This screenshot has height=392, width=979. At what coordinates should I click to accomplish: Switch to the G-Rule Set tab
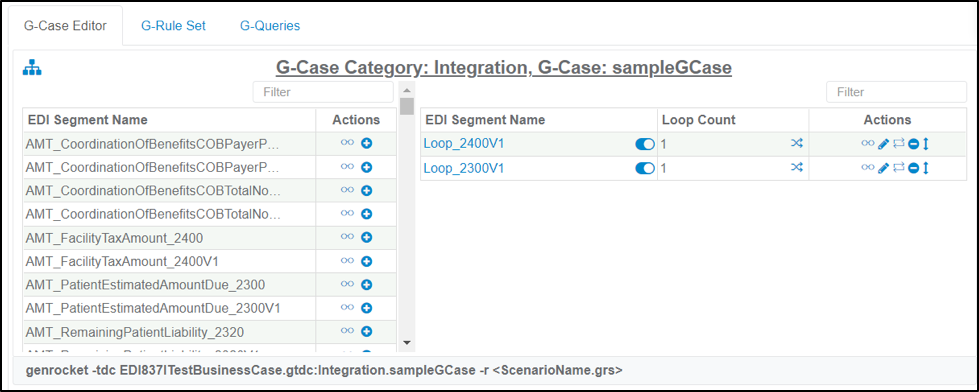point(174,26)
